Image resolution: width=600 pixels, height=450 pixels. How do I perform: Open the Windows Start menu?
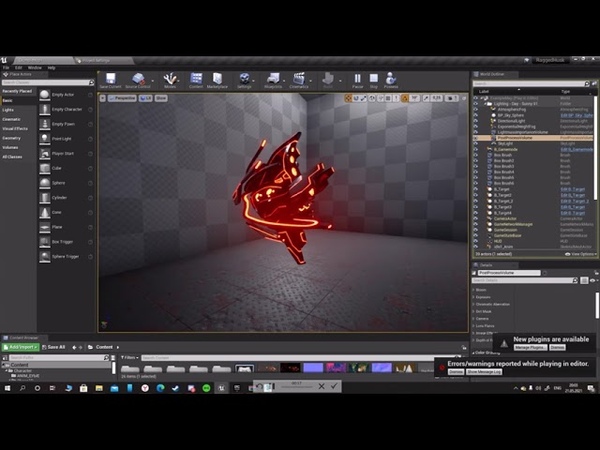pos(7,388)
